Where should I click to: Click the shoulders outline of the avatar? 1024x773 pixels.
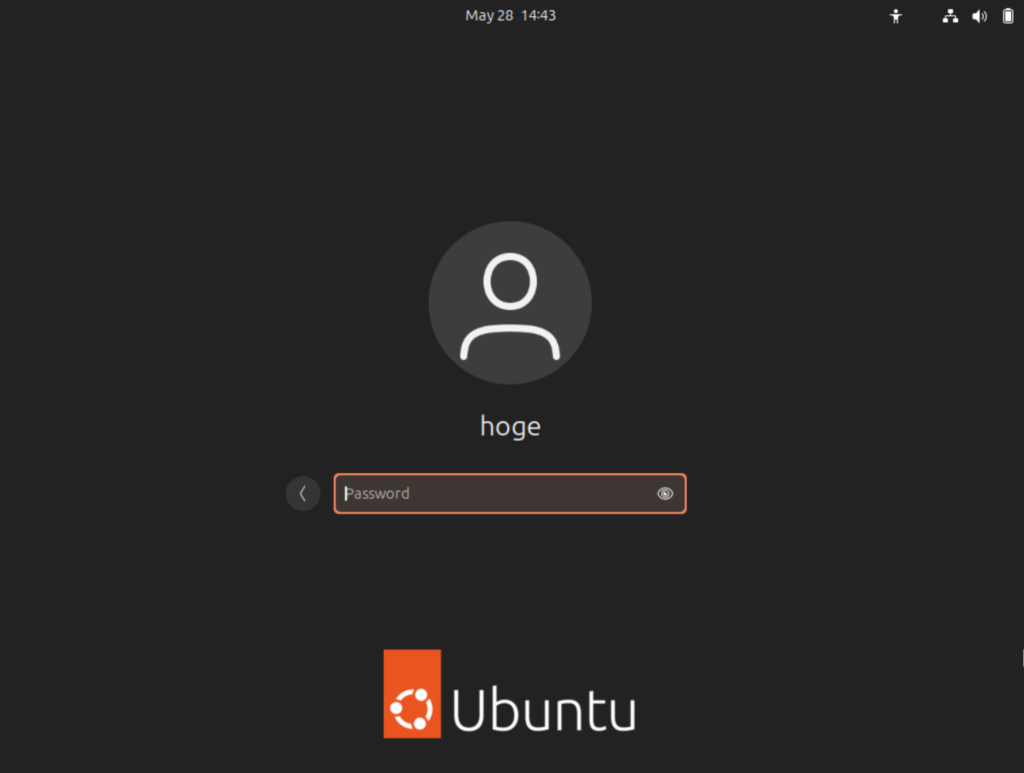tap(510, 340)
